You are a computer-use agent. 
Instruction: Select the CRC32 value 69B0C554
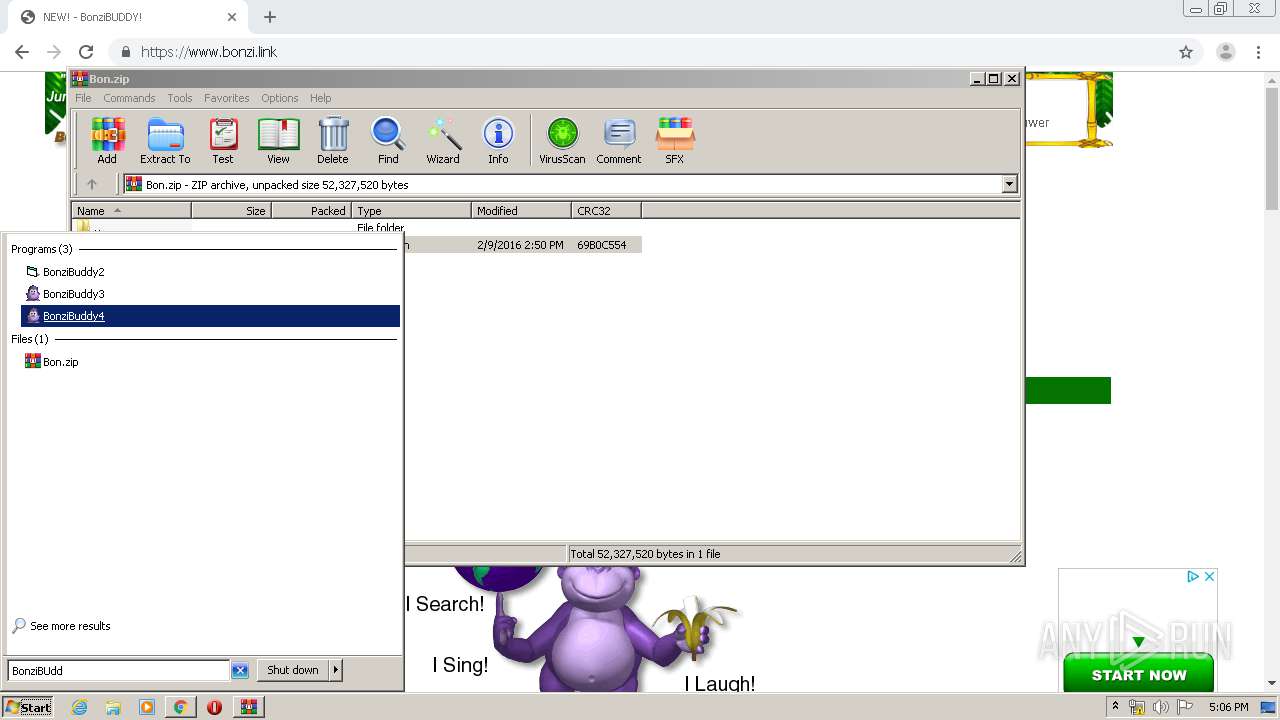coord(602,245)
